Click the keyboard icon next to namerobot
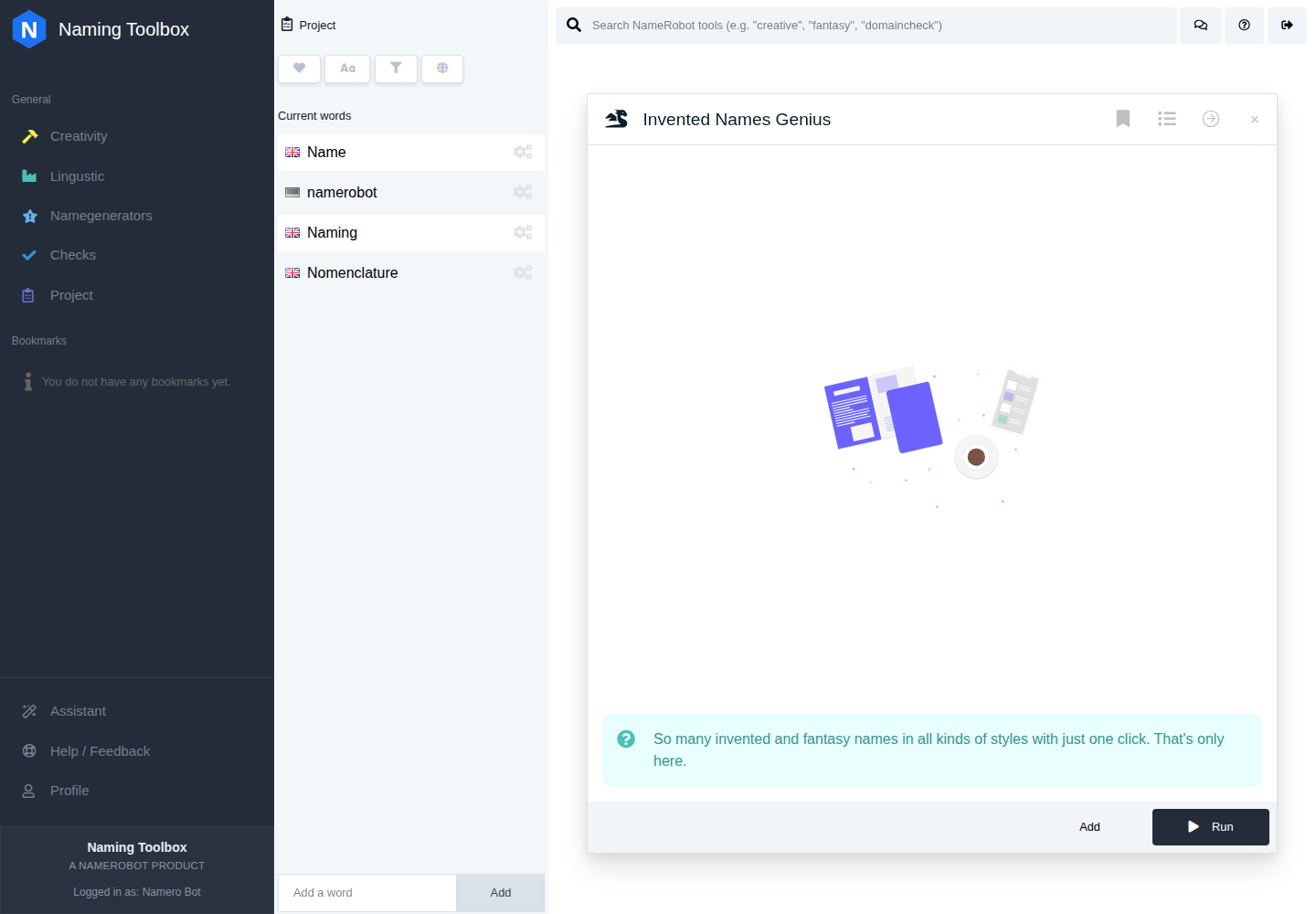Screen dimensions: 1316x914 pos(292,193)
